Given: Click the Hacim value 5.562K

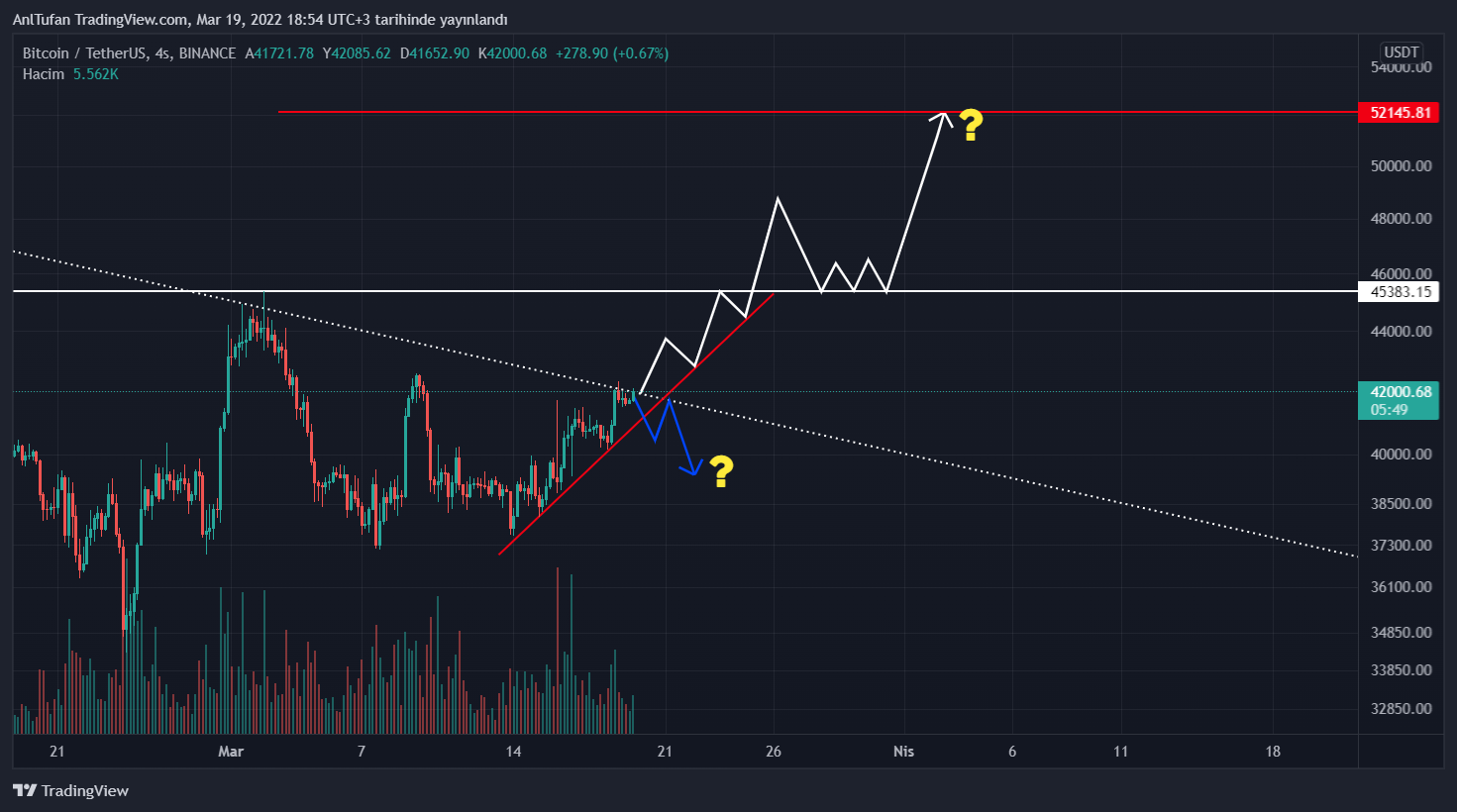Looking at the screenshot, I should click(x=96, y=74).
